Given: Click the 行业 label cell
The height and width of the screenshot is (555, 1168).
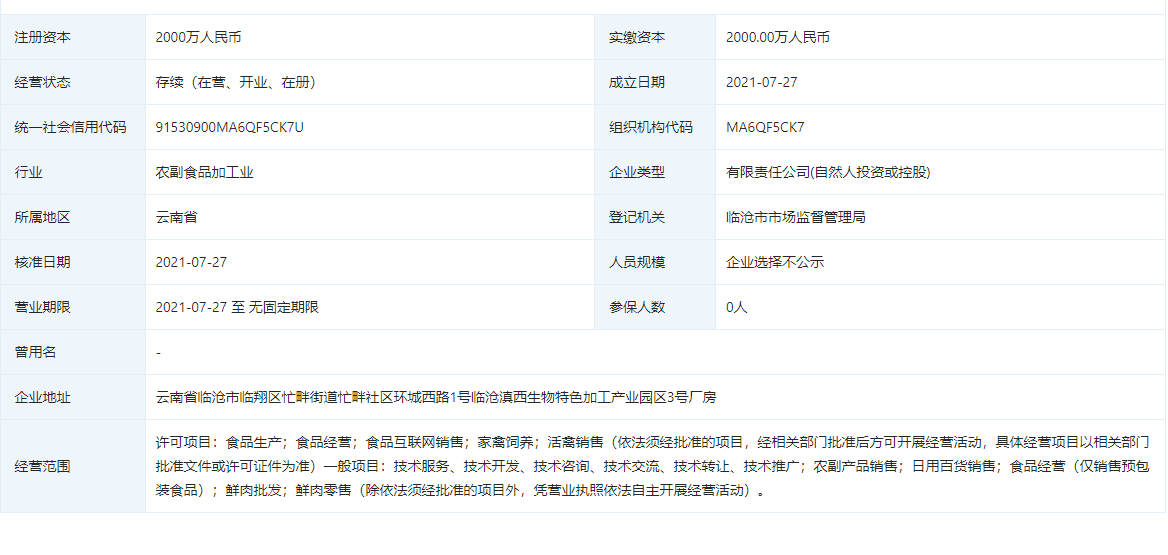Looking at the screenshot, I should point(73,172).
